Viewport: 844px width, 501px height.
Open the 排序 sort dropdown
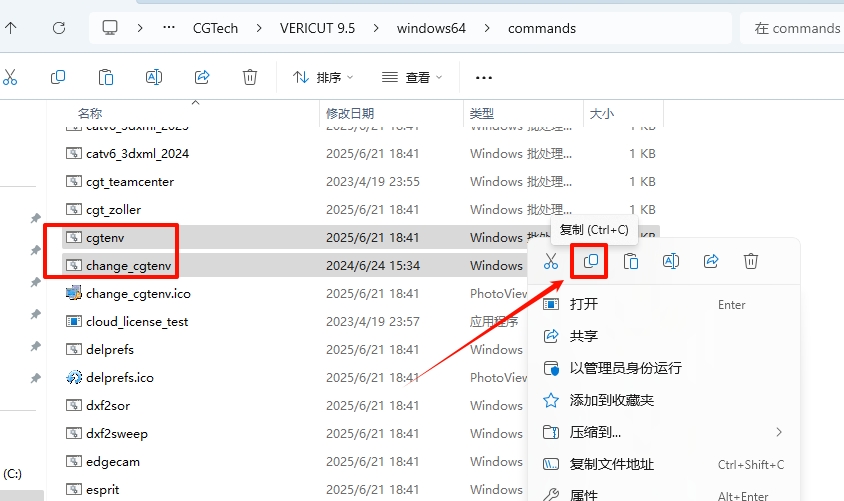tap(323, 77)
